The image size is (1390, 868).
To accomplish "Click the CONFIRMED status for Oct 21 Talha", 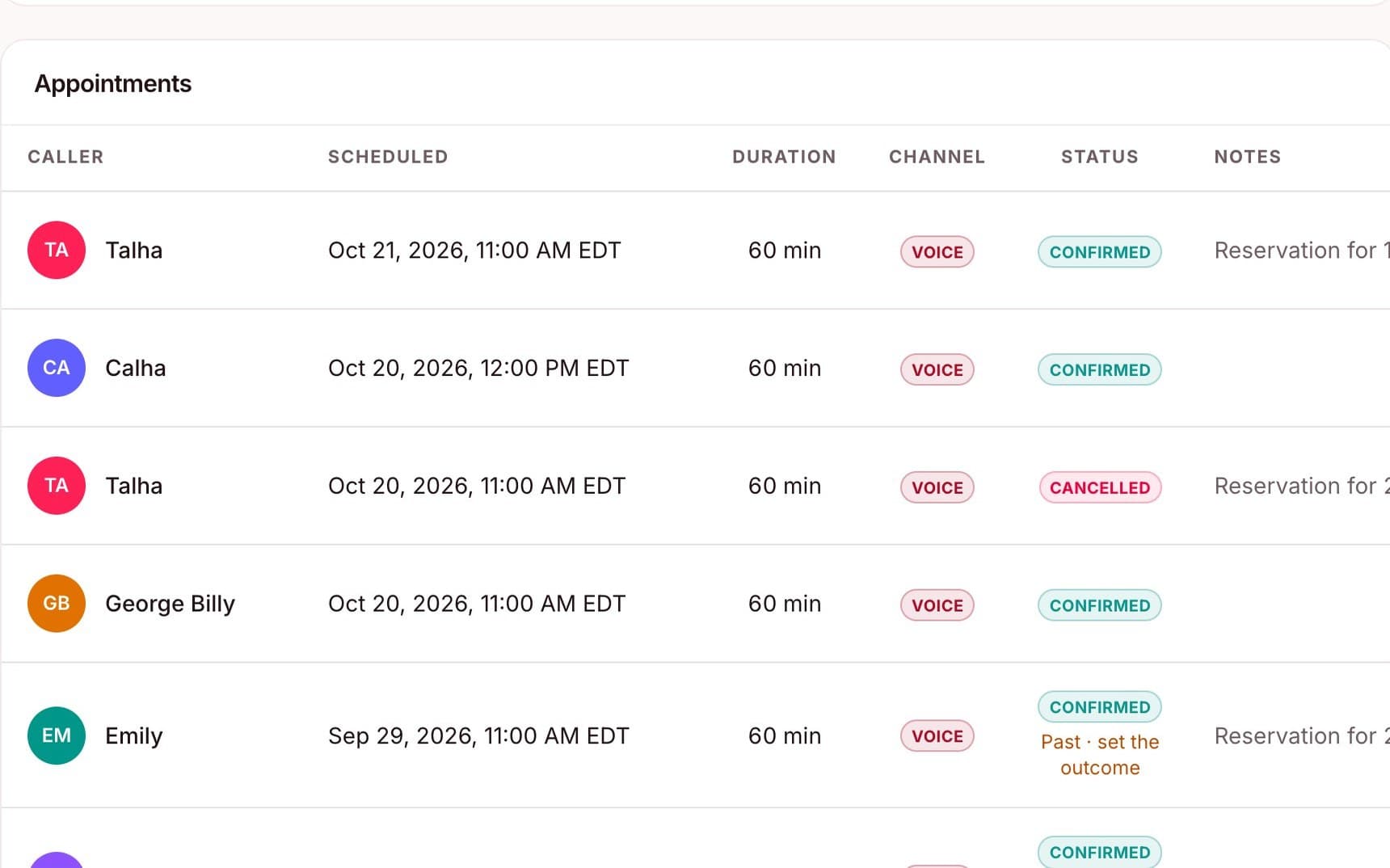I will pyautogui.click(x=1100, y=251).
